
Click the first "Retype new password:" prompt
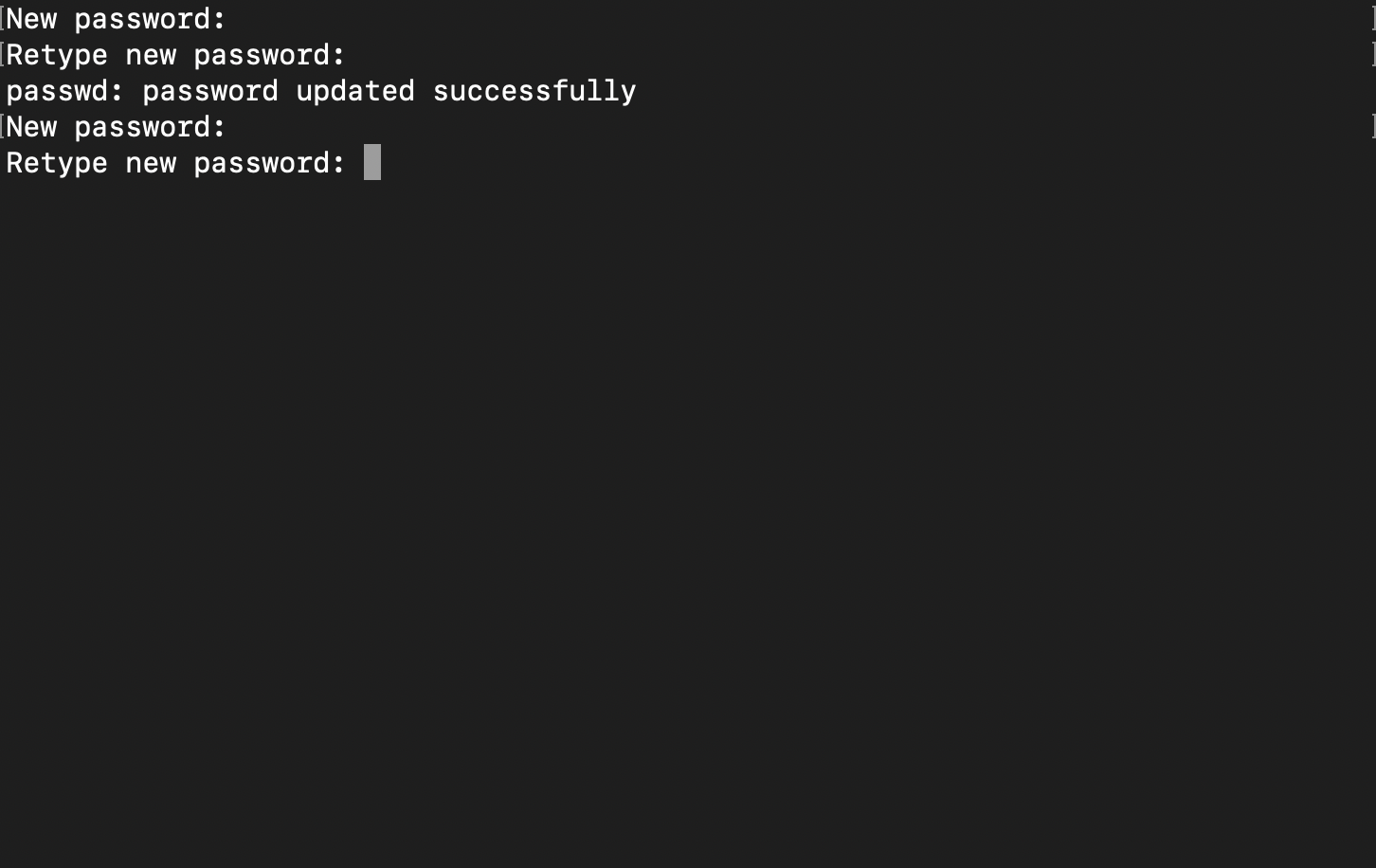(176, 55)
